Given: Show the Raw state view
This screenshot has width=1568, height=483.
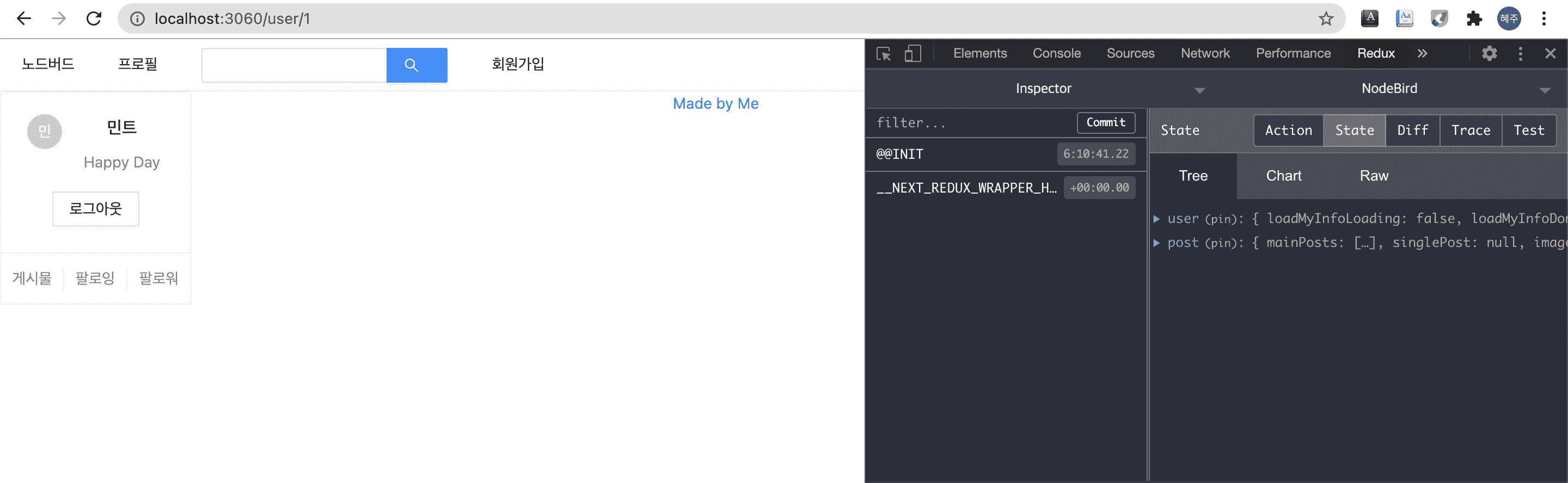Looking at the screenshot, I should click(x=1374, y=176).
